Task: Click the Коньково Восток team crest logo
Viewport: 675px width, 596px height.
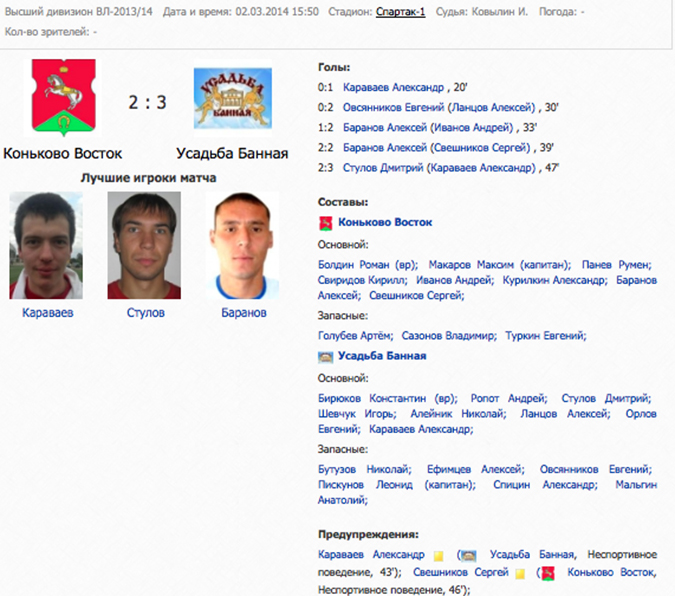Action: (64, 97)
